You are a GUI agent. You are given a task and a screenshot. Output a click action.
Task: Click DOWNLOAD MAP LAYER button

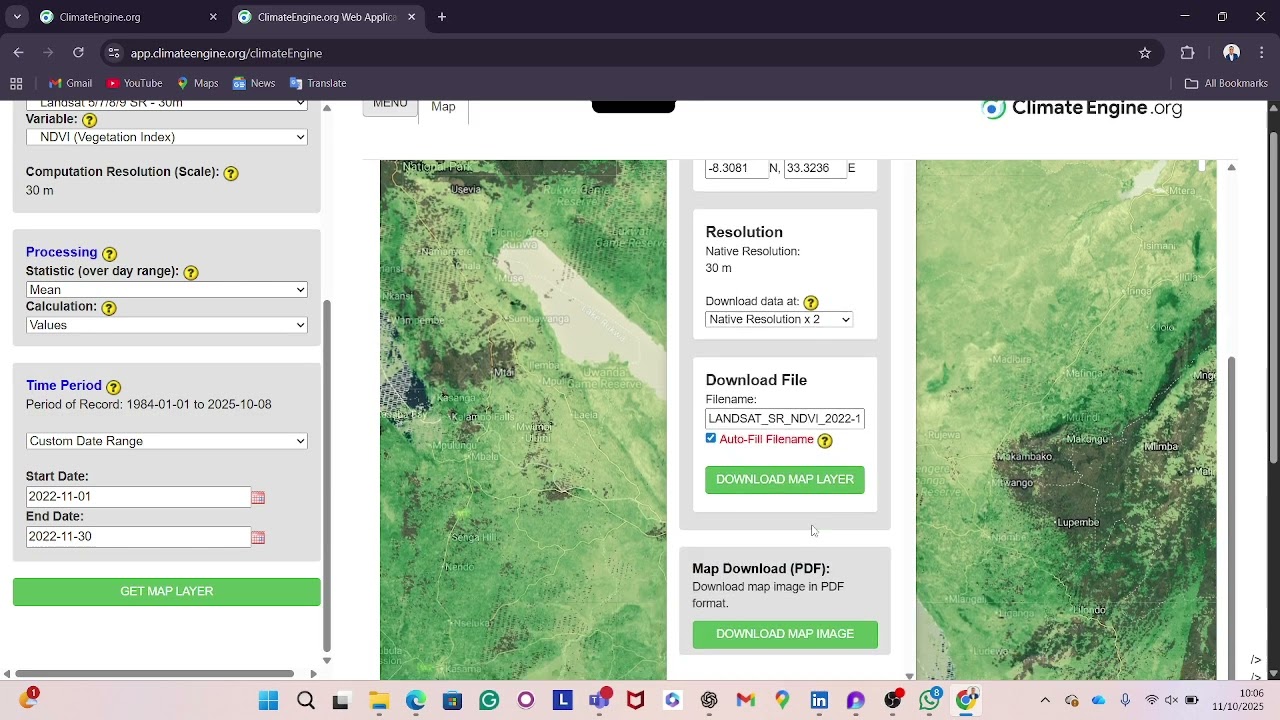coord(785,480)
